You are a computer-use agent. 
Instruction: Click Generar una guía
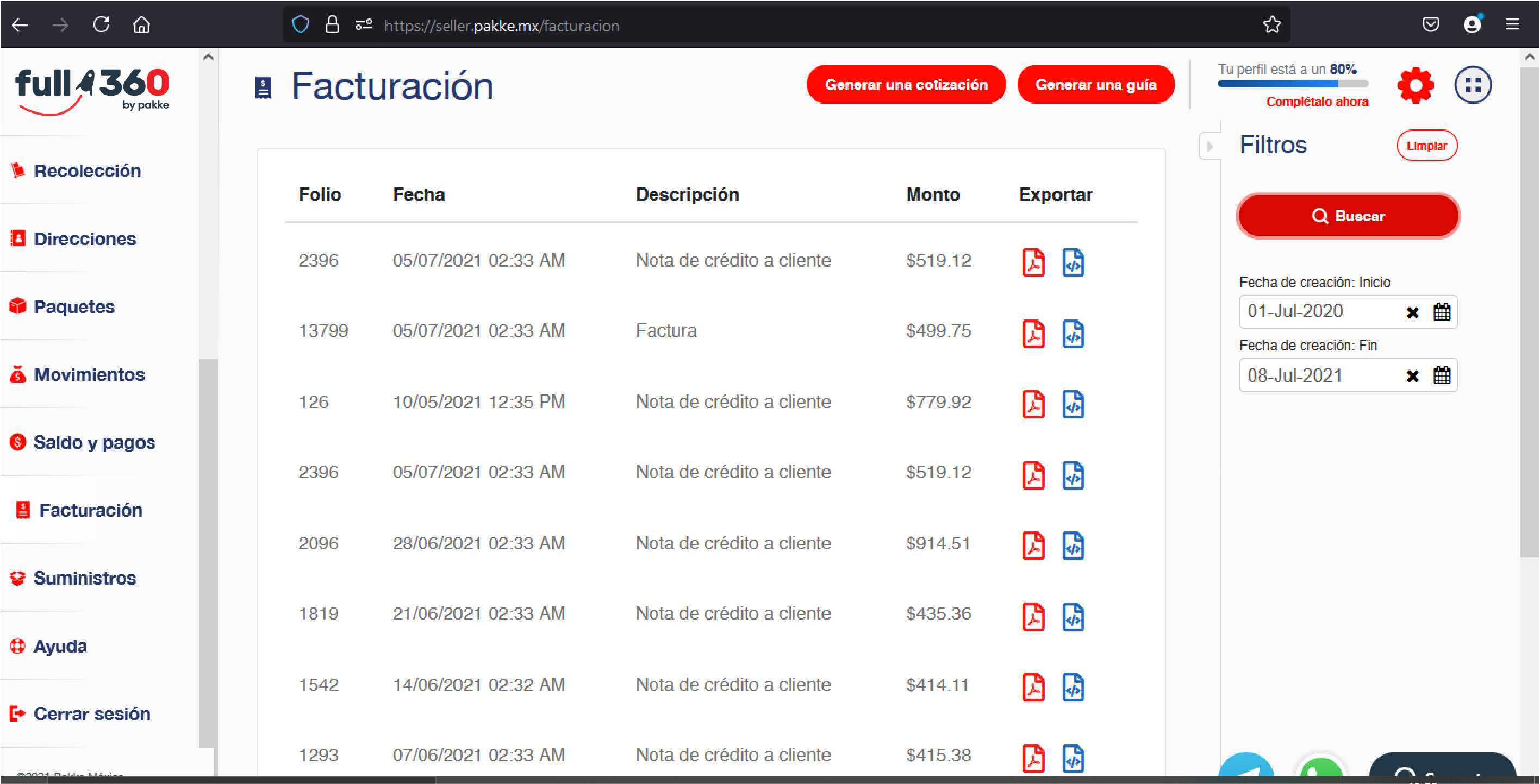point(1096,84)
